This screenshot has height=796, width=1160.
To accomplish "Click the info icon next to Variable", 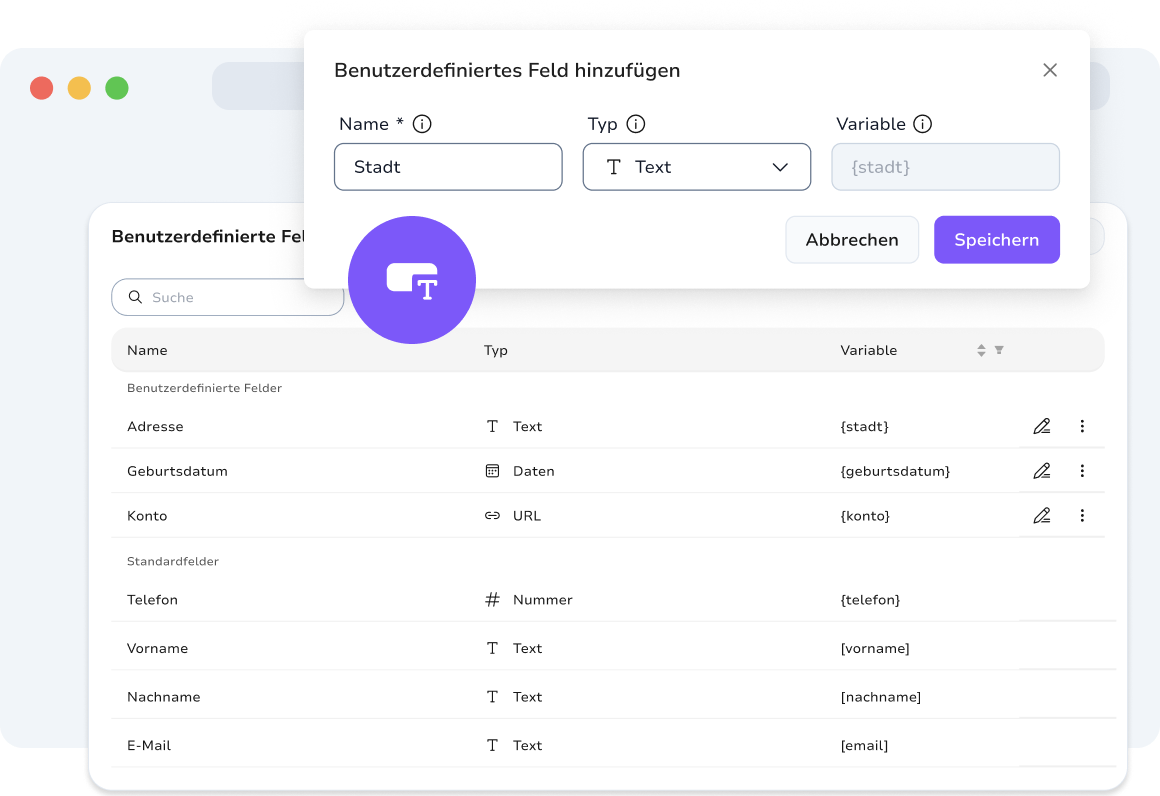I will point(923,124).
